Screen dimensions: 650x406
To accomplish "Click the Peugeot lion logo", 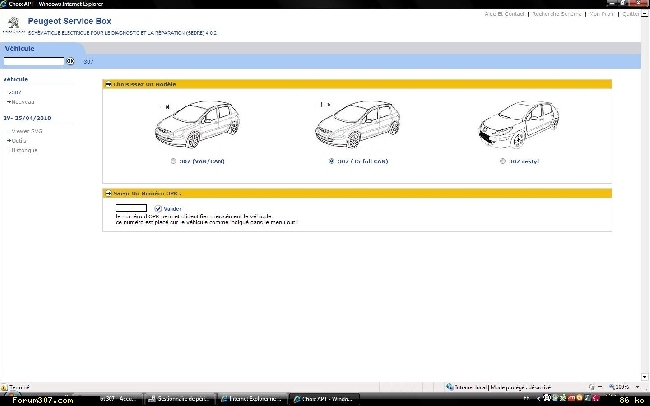I will pyautogui.click(x=14, y=23).
